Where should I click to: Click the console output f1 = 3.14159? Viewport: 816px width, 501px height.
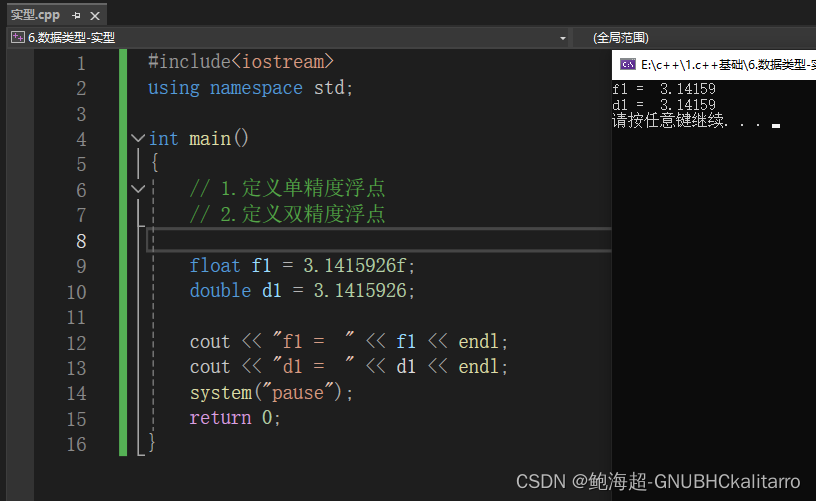coord(664,89)
